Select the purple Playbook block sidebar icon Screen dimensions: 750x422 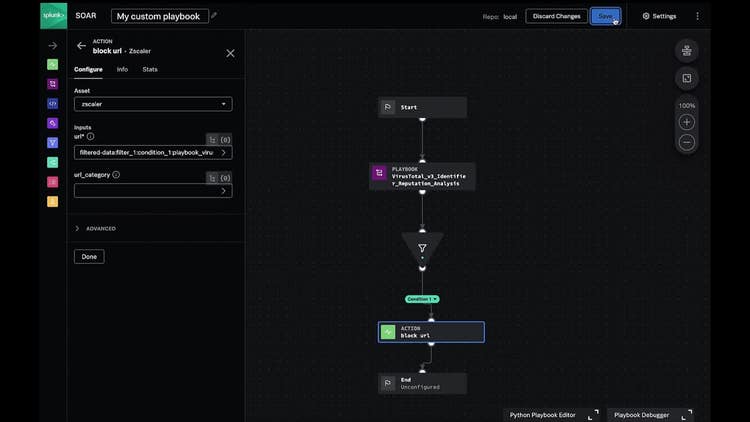click(x=53, y=84)
